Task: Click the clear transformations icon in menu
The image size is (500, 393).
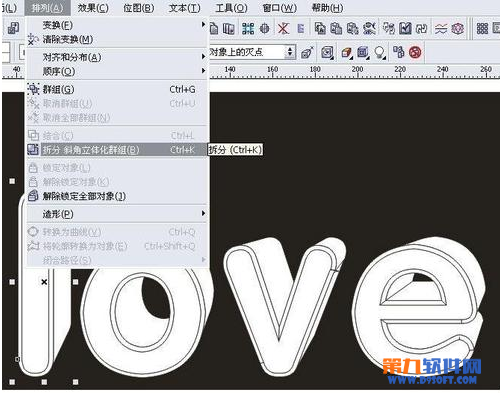Action: (x=33, y=39)
